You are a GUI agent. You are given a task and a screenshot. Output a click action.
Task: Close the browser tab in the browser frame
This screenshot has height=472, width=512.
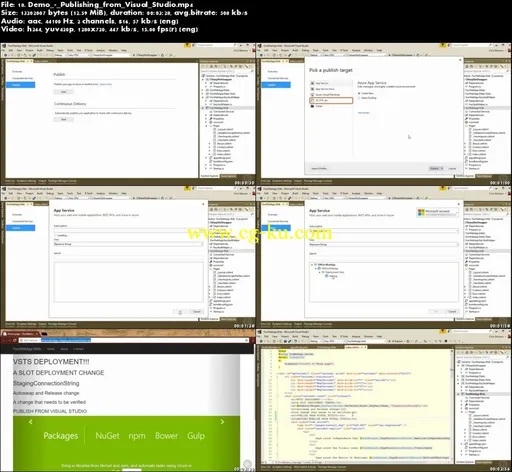pyautogui.click(x=37, y=334)
